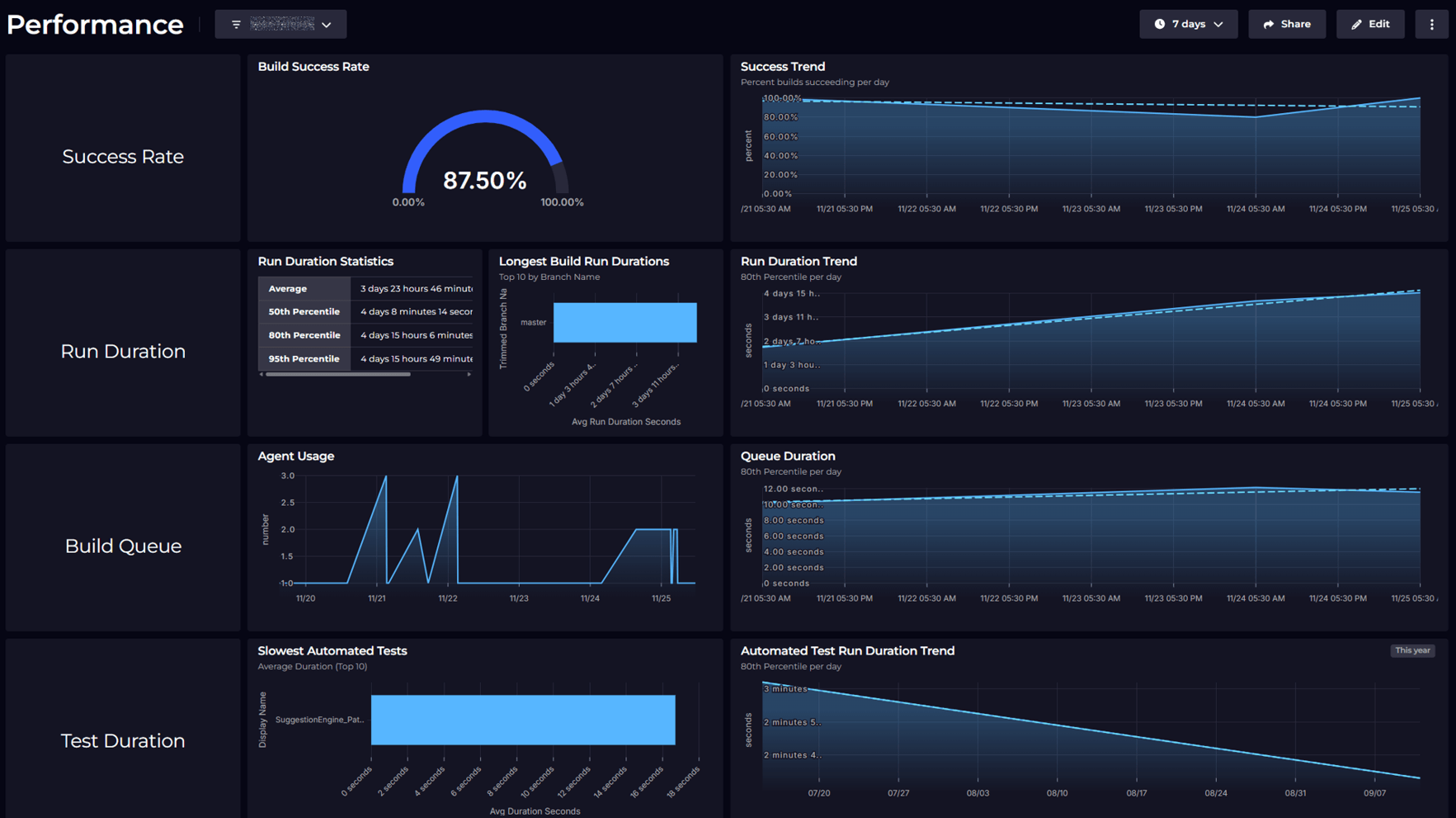Expand the 7 days time range chevron
Screen dimensions: 1456x818
pyautogui.click(x=1218, y=25)
